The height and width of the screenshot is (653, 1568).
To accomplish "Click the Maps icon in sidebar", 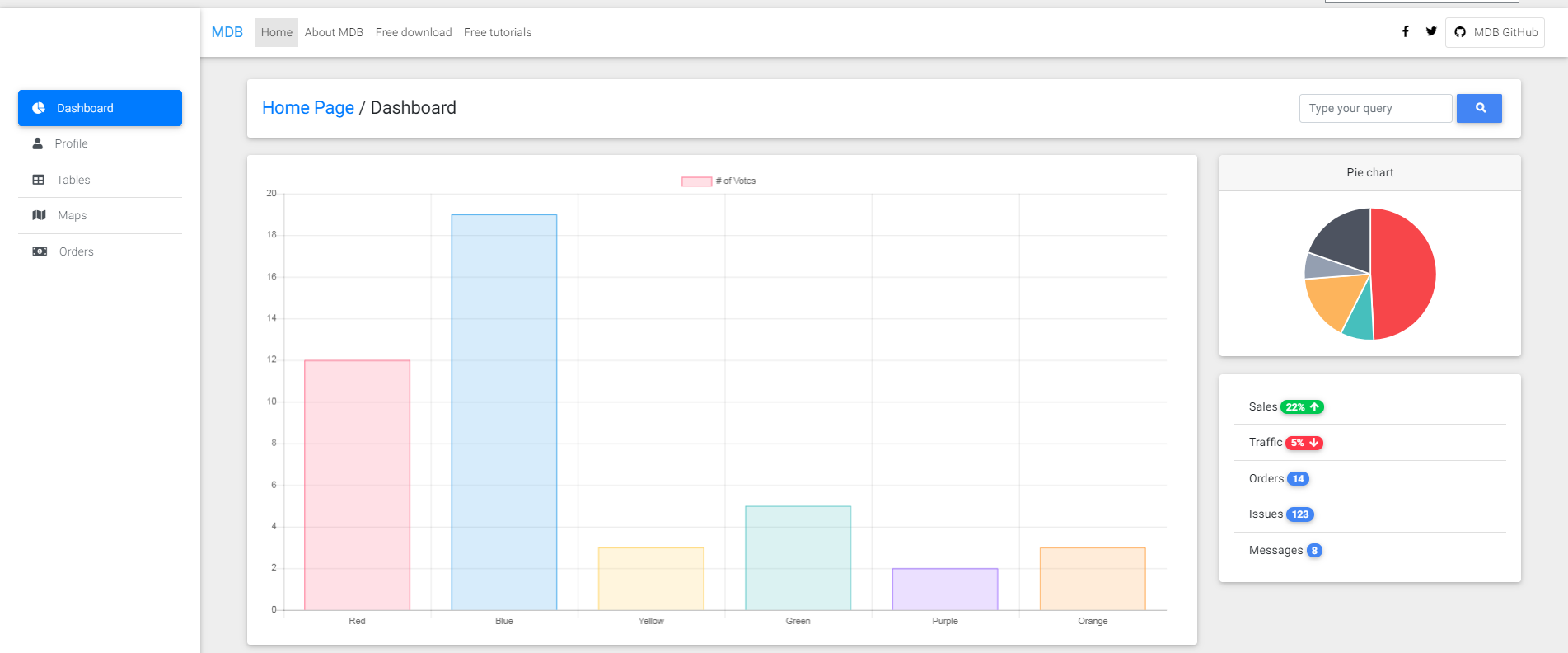I will (39, 215).
